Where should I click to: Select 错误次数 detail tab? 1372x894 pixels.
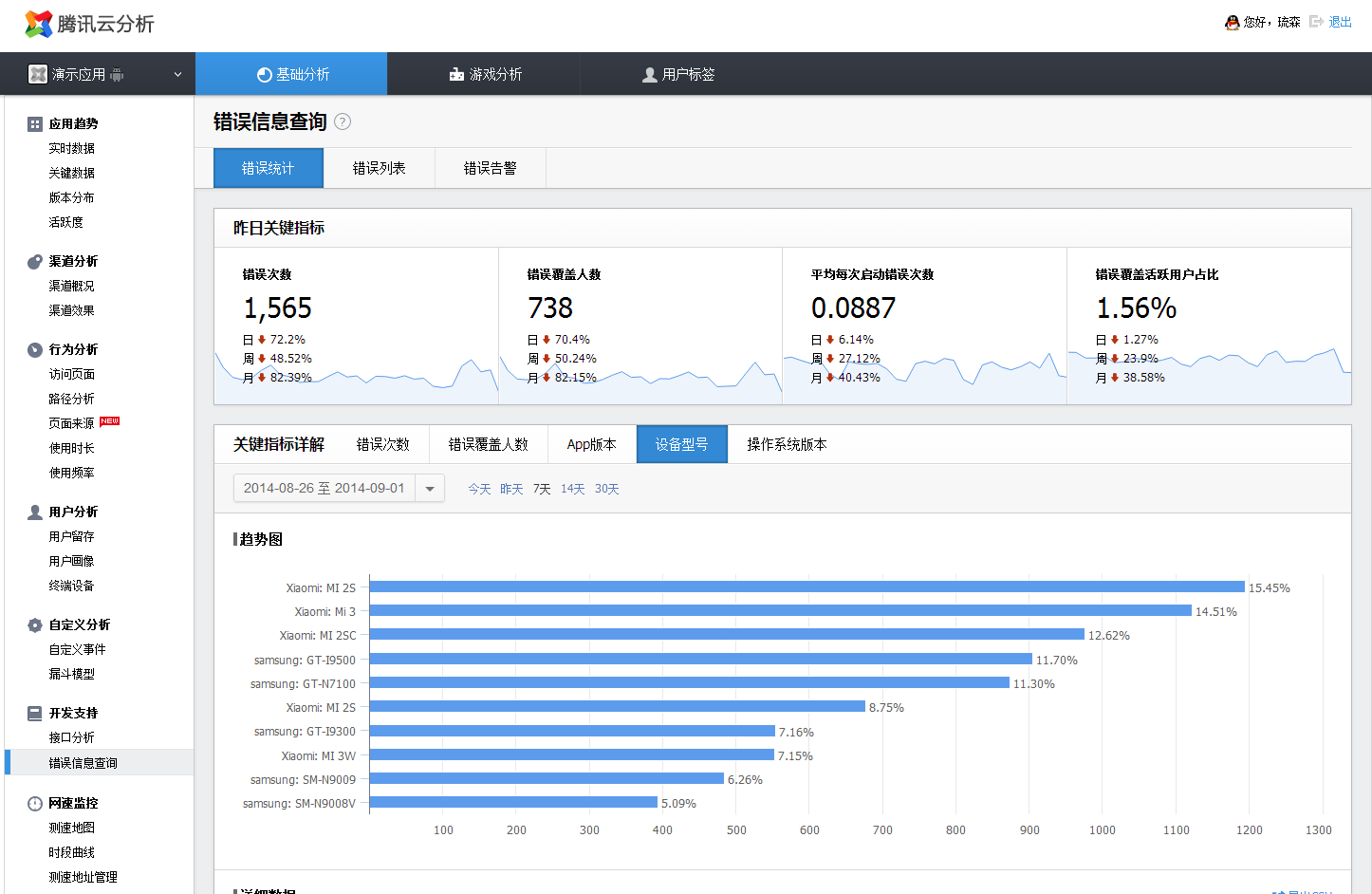pos(383,444)
